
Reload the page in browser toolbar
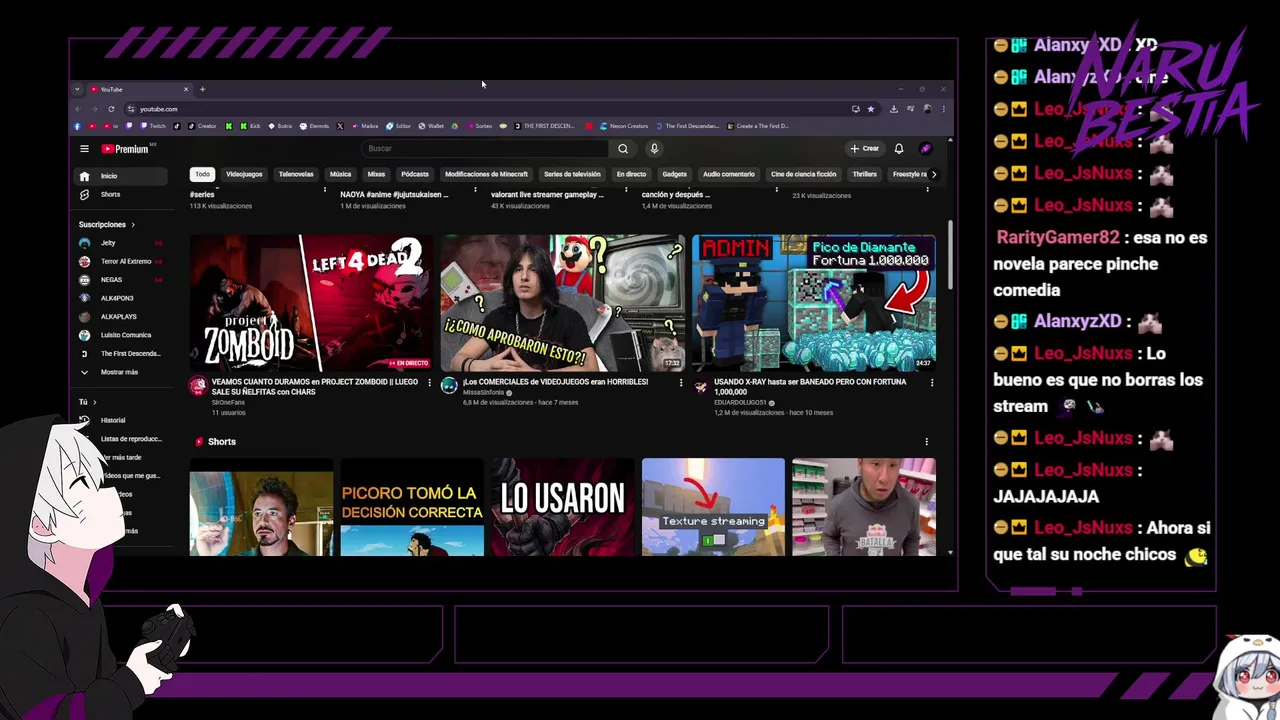point(111,109)
